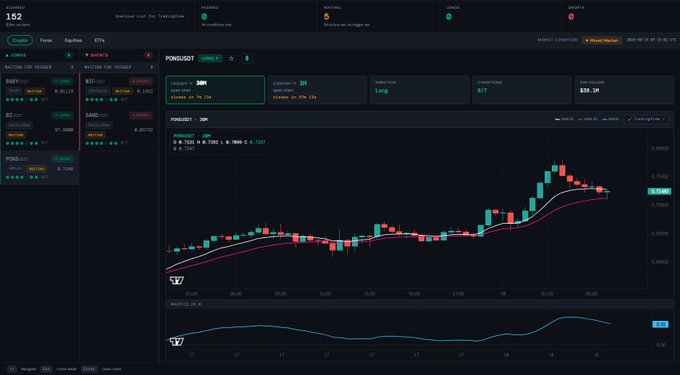The image size is (680, 375).
Task: Click the price 0.7248 on the PONS card
Action: (64, 169)
